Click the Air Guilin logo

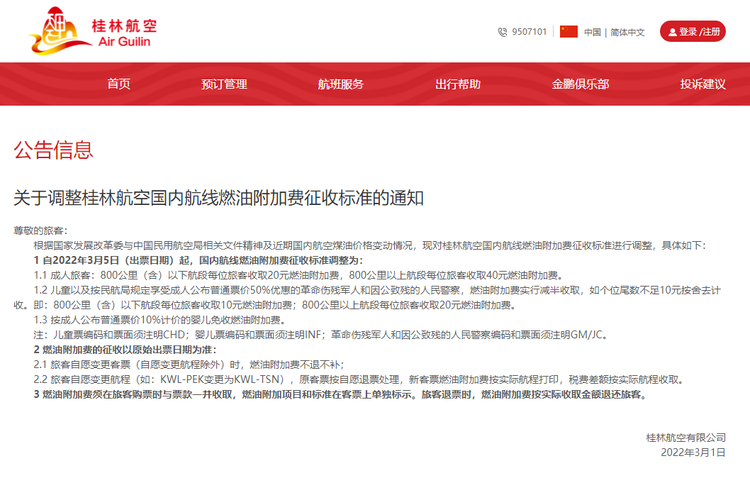[93, 31]
